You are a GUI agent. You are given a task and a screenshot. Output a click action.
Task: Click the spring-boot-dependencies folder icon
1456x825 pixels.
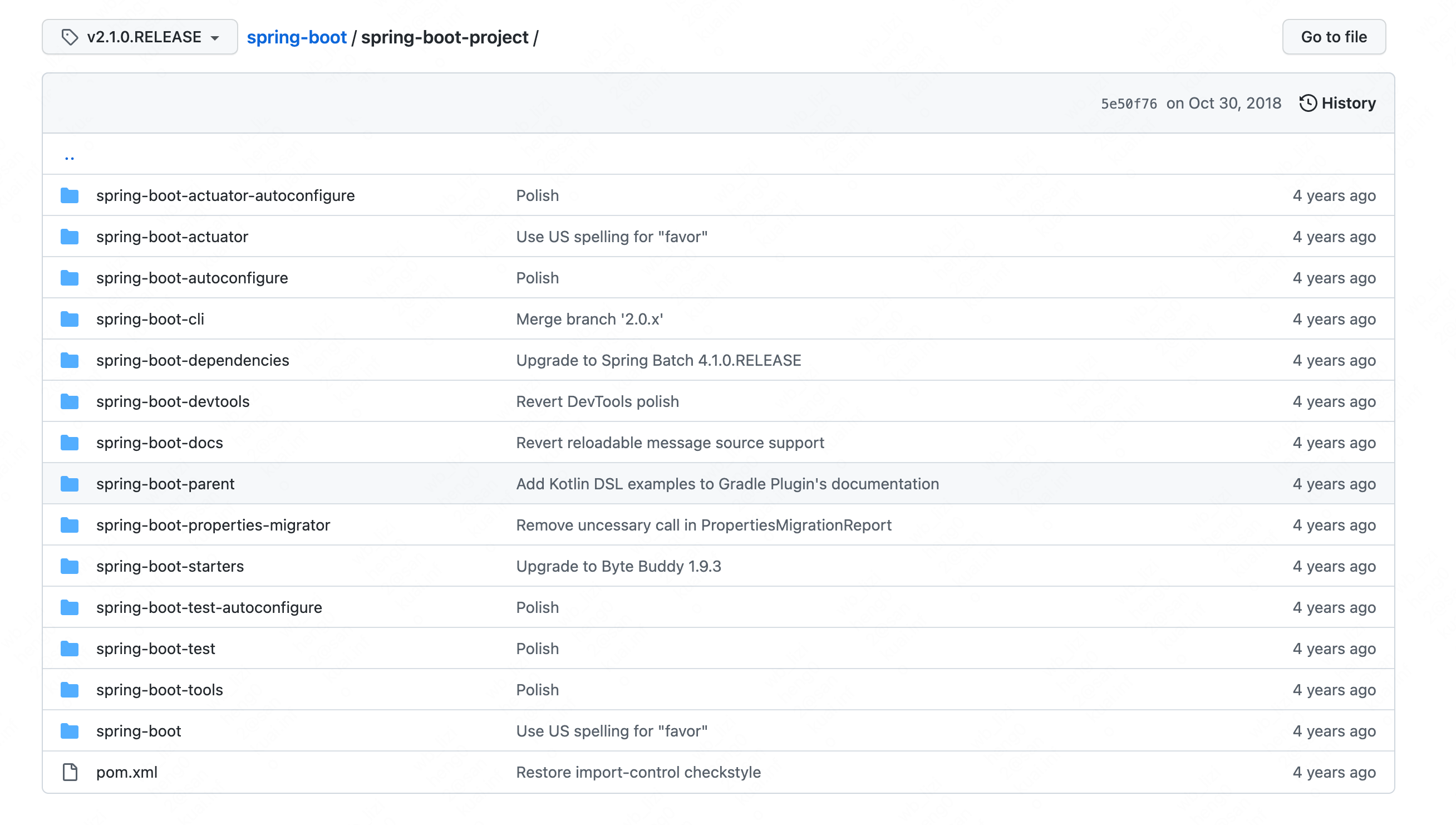point(70,360)
